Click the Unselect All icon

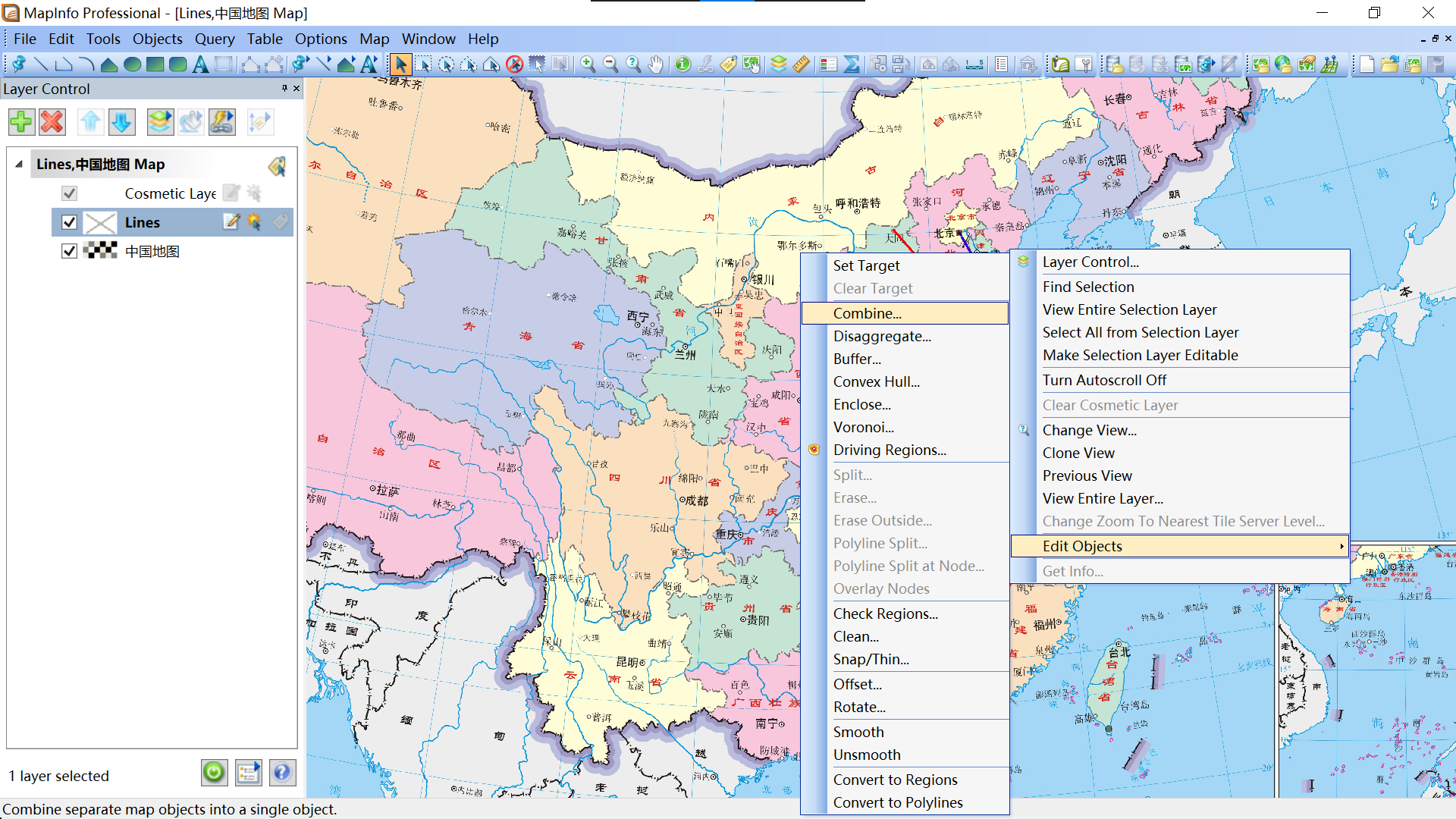click(x=514, y=64)
